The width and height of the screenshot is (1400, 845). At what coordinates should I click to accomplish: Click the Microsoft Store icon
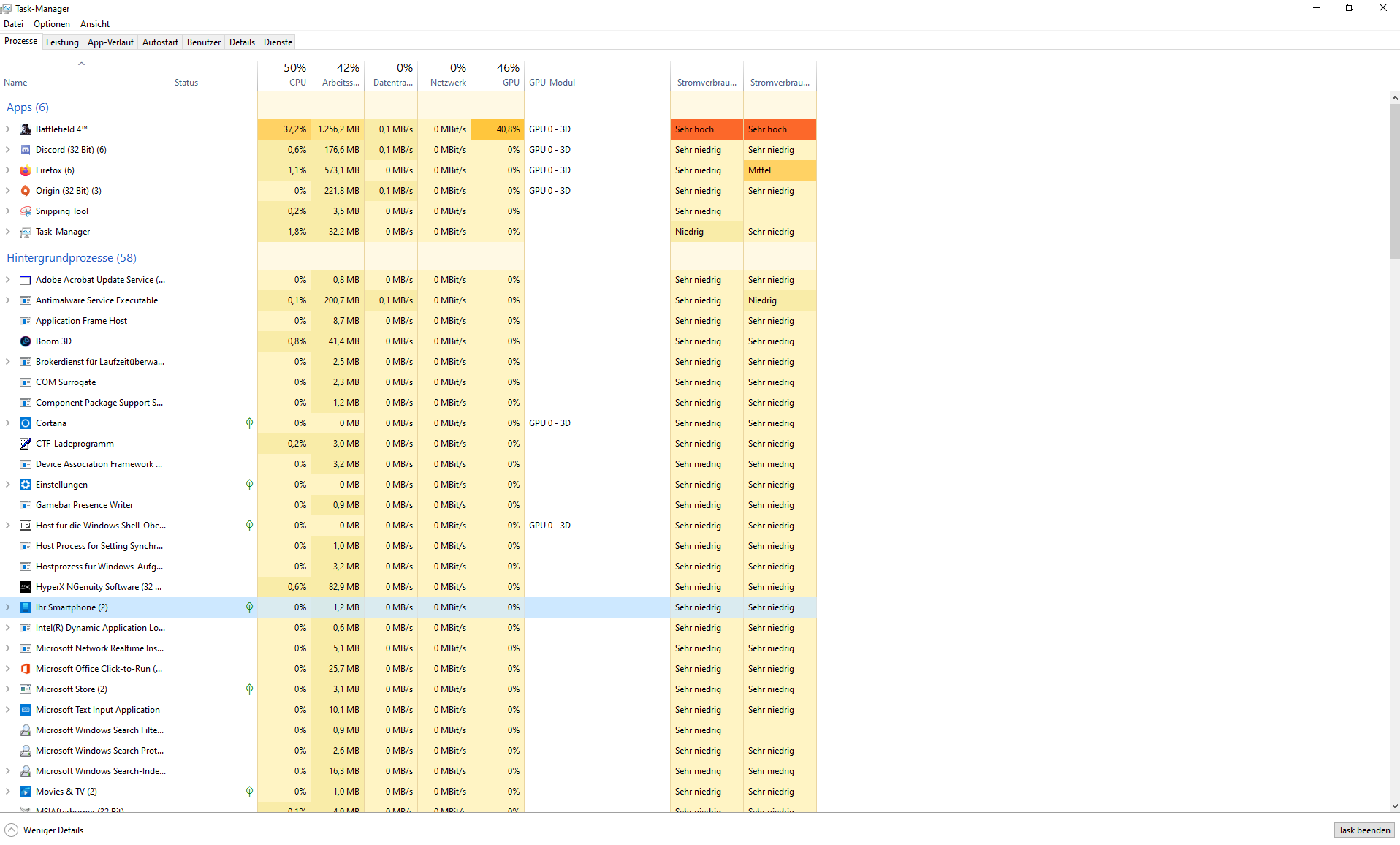click(26, 689)
